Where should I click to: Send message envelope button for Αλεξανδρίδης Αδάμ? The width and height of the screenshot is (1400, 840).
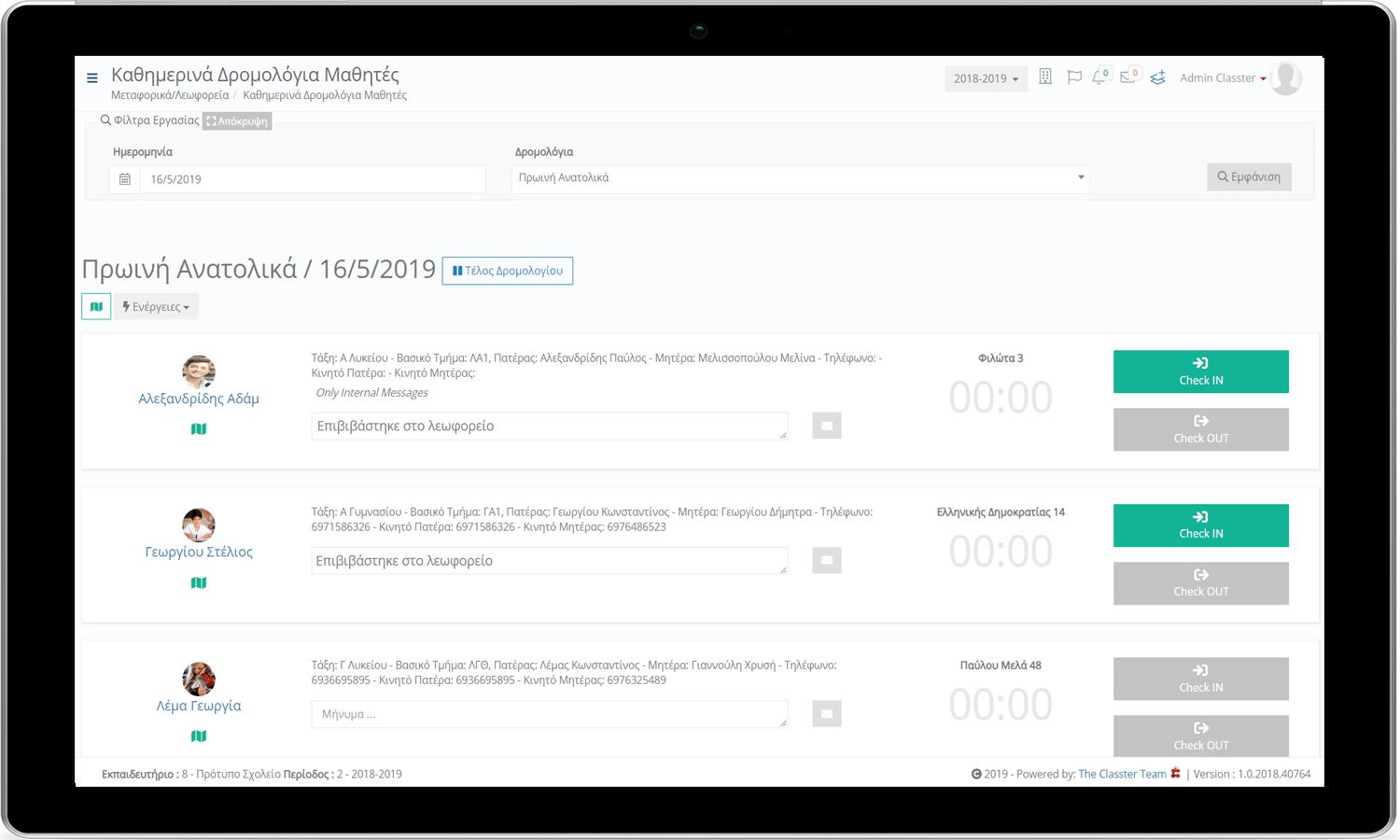pyautogui.click(x=827, y=426)
